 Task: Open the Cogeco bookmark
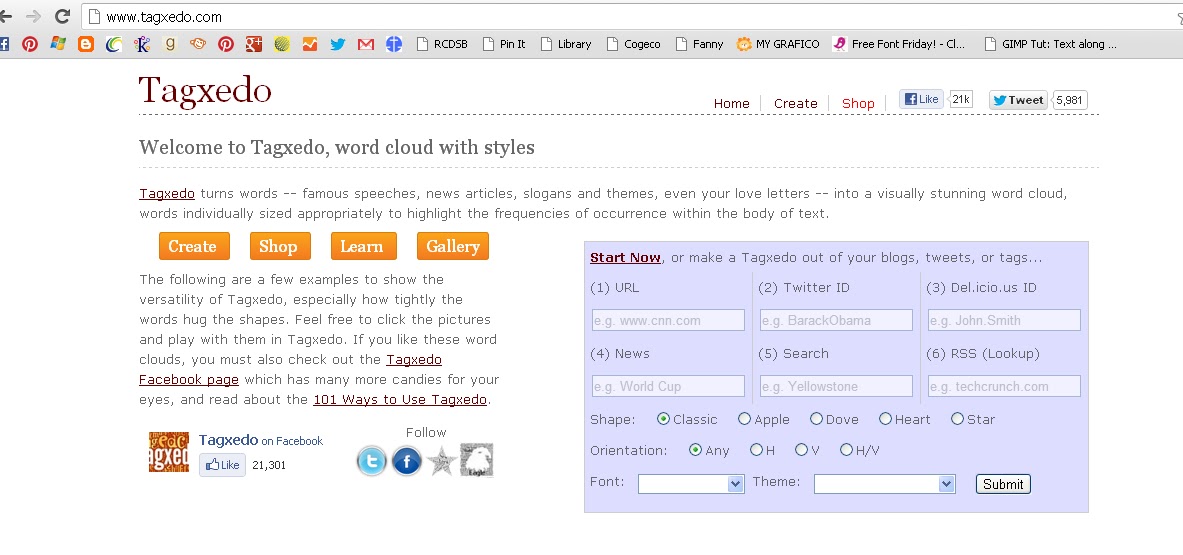(634, 44)
